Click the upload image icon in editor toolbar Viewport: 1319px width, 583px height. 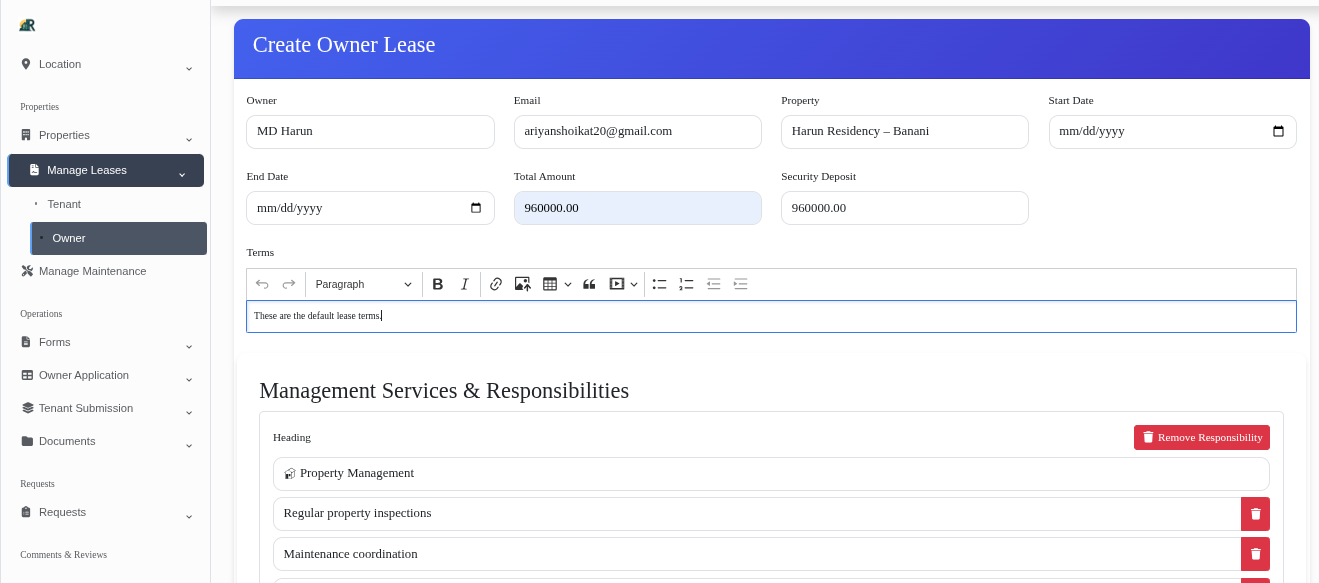[x=522, y=285]
